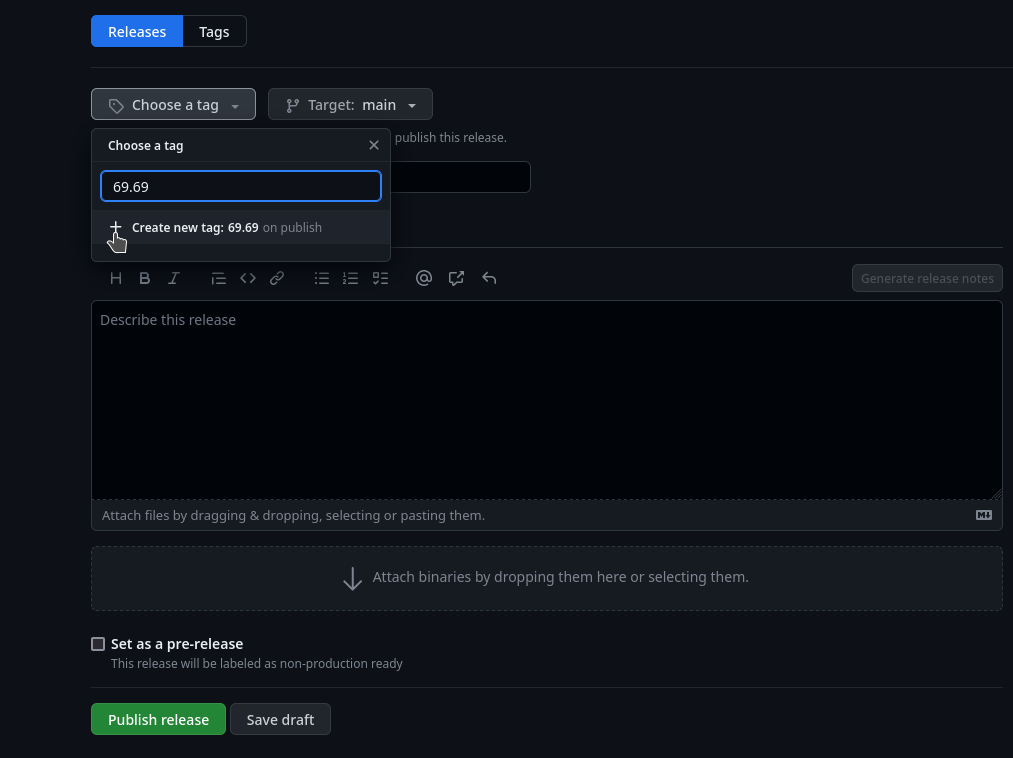Apply italic formatting to release notes
The width and height of the screenshot is (1013, 758).
[x=174, y=278]
